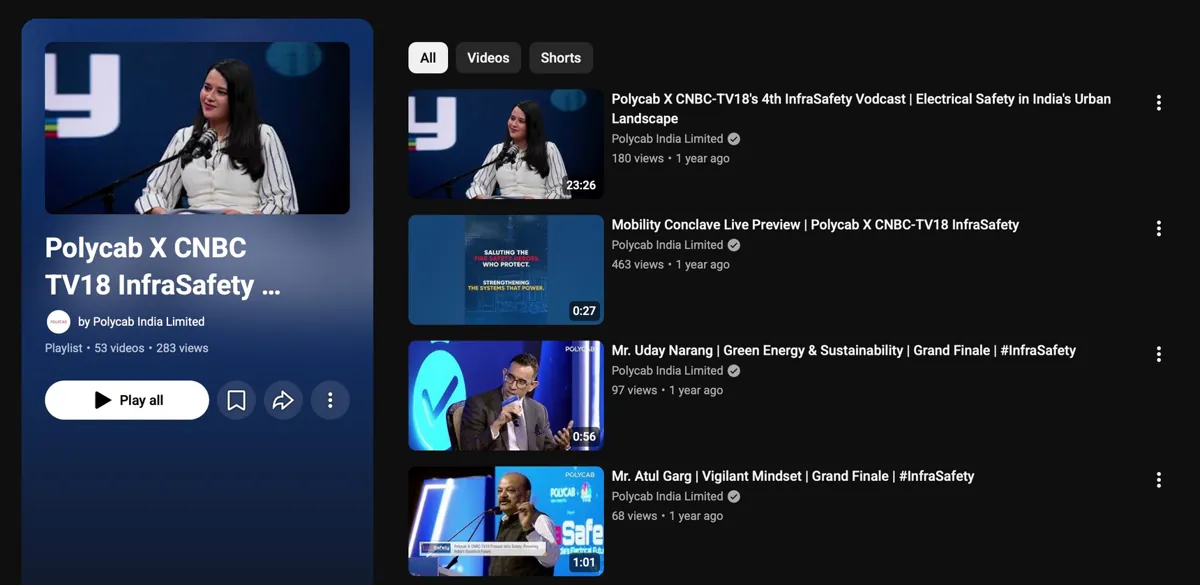Open options for the Mr. Uday Narang video

pyautogui.click(x=1158, y=354)
